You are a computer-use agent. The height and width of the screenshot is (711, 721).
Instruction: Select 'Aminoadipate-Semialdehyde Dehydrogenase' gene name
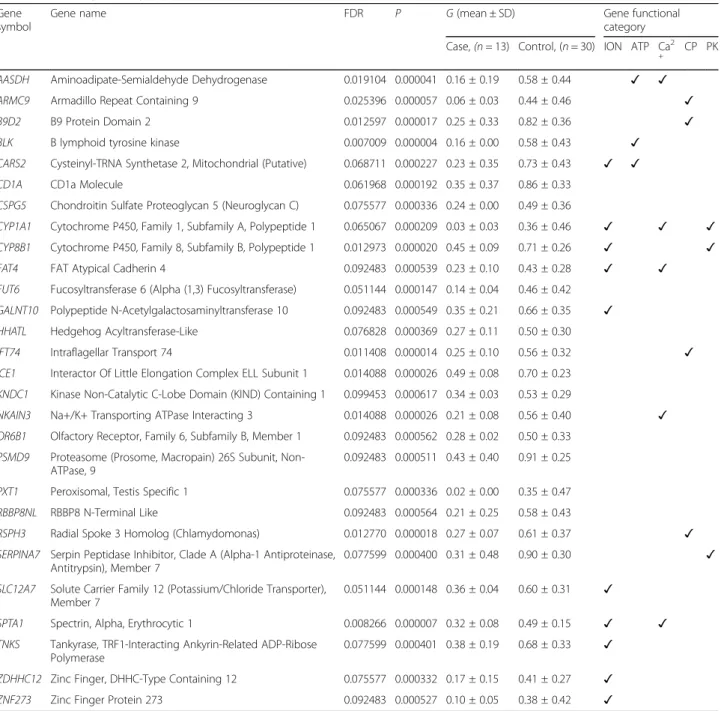click(159, 80)
